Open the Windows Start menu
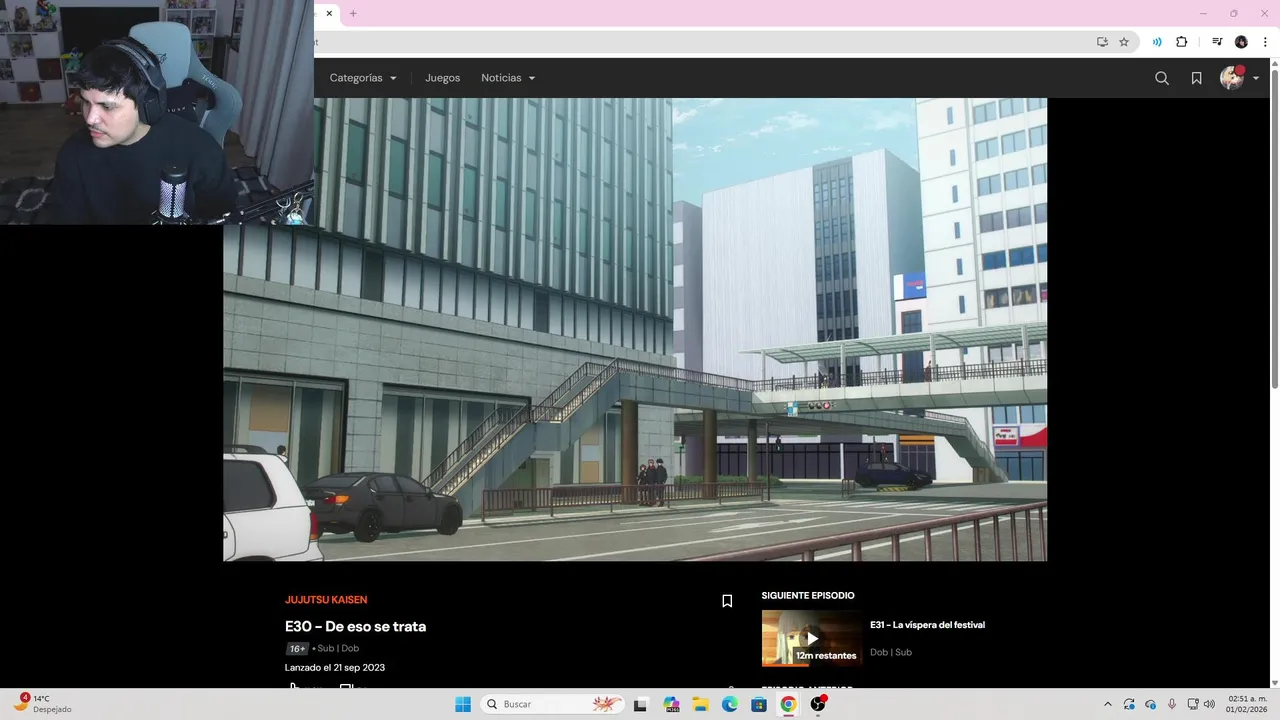1280x720 pixels. point(462,704)
